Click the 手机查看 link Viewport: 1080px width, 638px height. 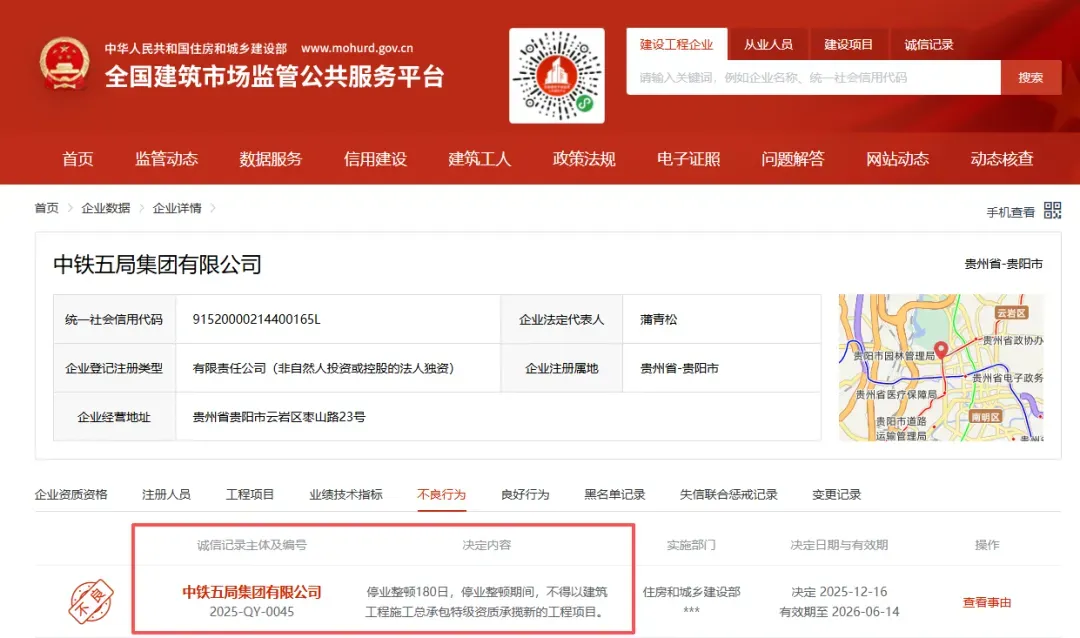(1010, 212)
